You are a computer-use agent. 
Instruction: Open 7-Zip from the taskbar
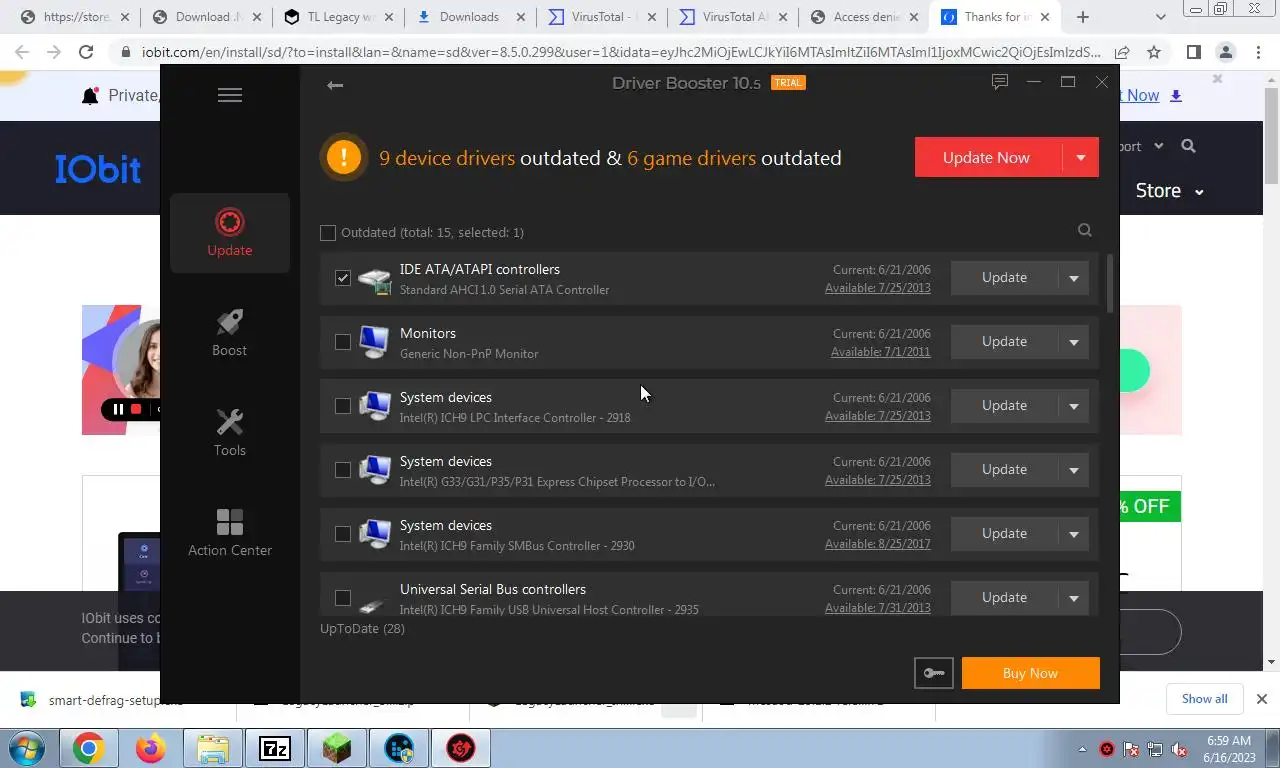click(x=274, y=748)
